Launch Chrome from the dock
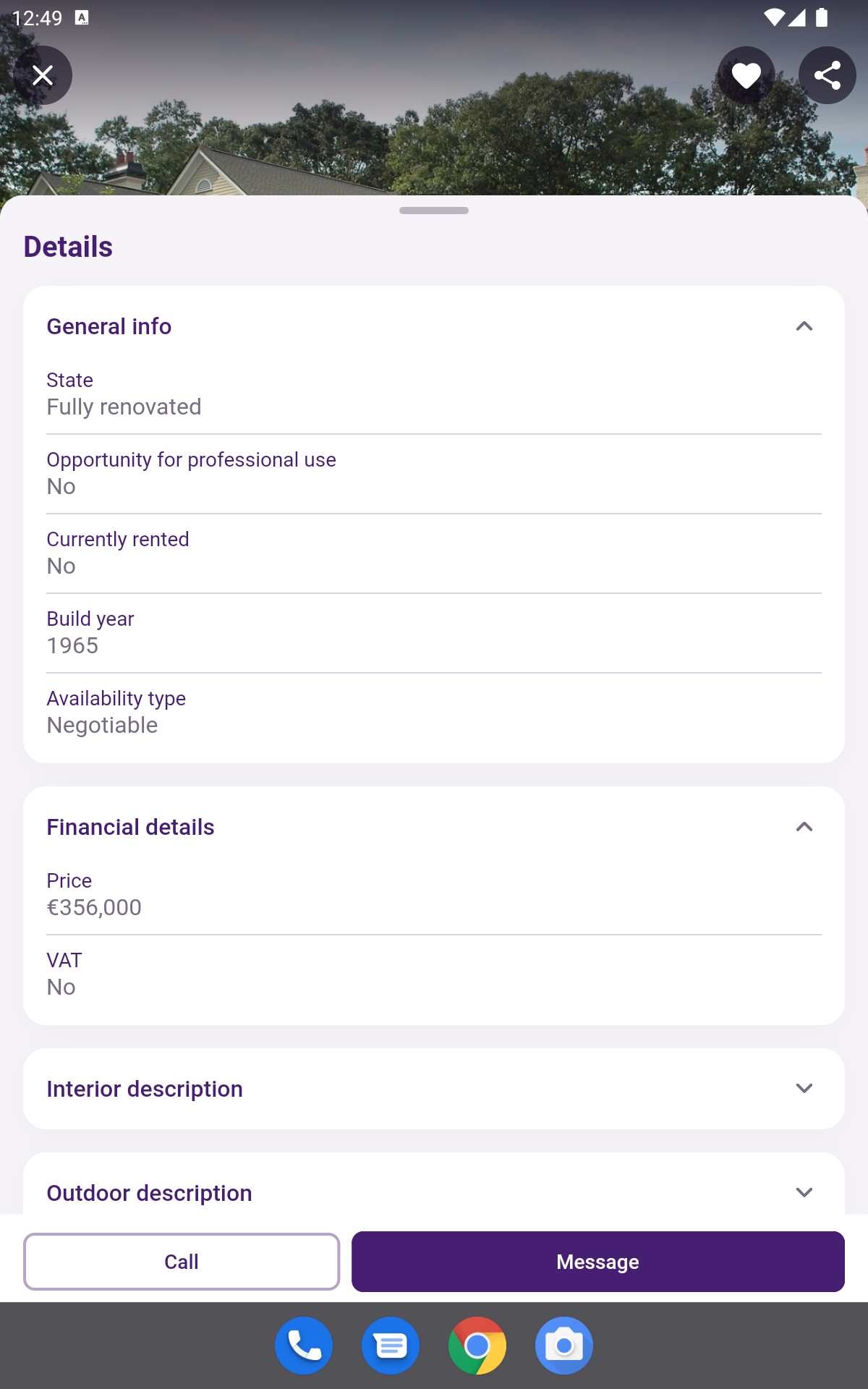The image size is (868, 1389). point(477,1346)
